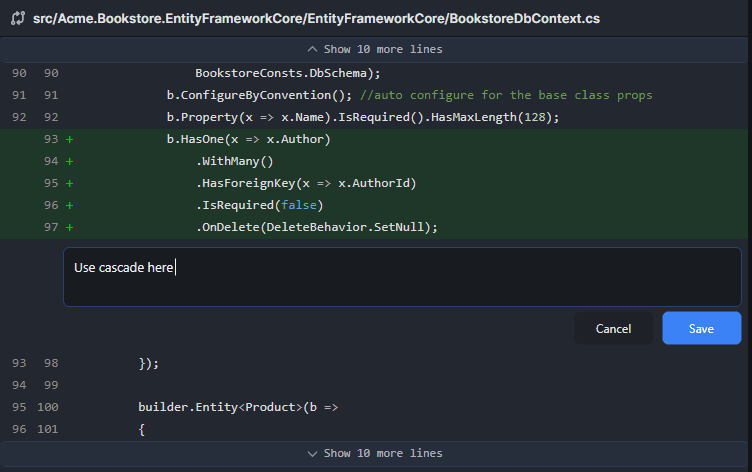
Task: Click plus marker on added line 93
Action: point(70,140)
